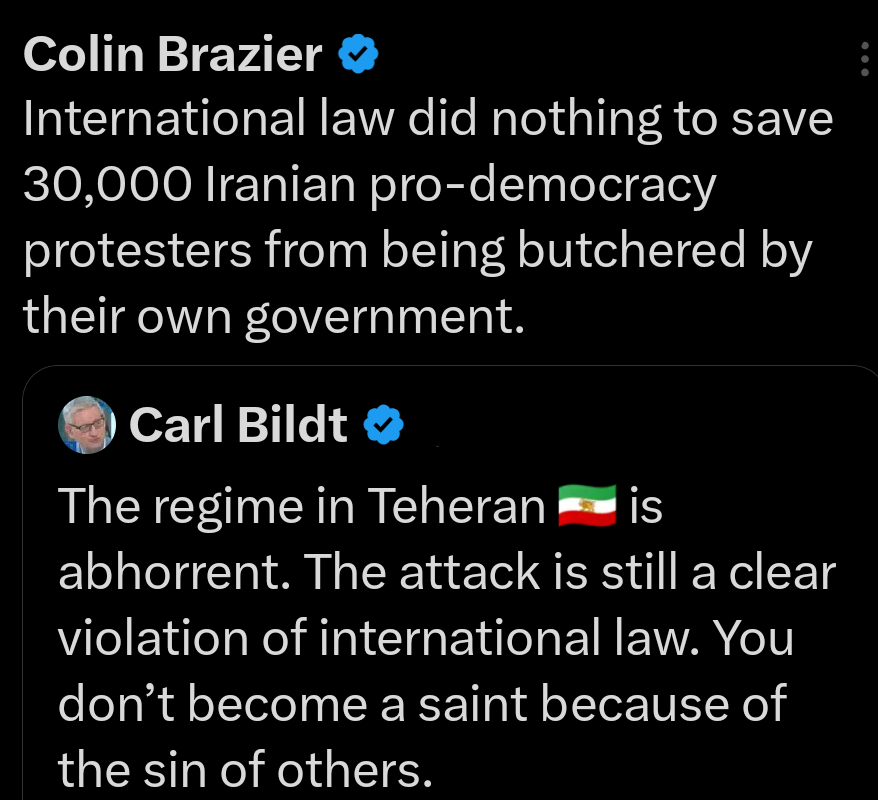Open Colin Brazier's profile via name

pos(172,55)
